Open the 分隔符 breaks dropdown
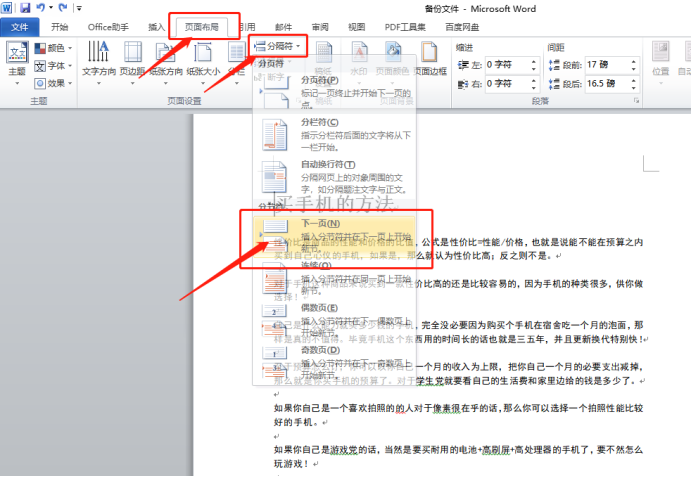 click(x=278, y=46)
